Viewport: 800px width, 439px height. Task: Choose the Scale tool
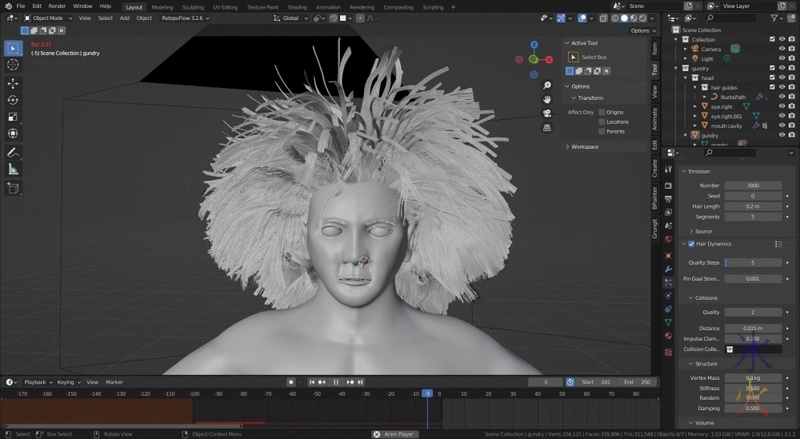[13, 116]
